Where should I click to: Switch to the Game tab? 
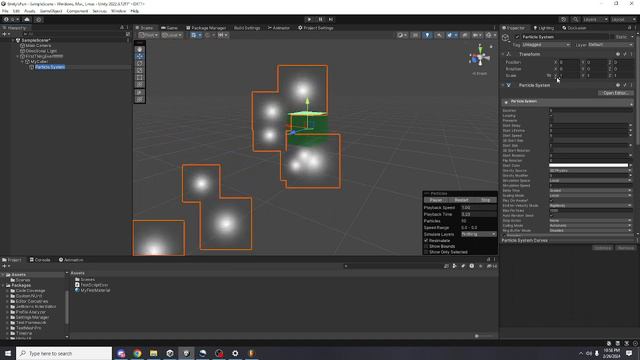click(169, 28)
